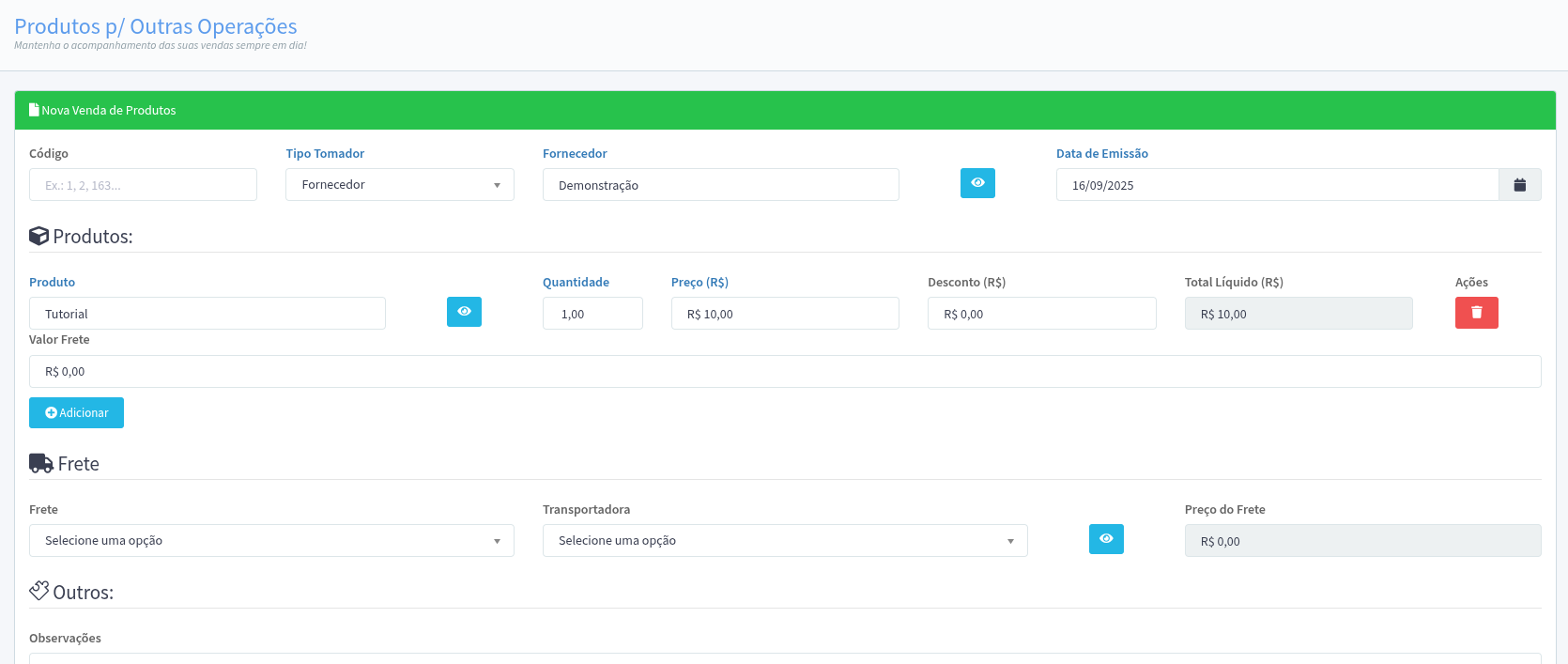Open Transportadora selection dropdown
The image size is (1568, 664).
pyautogui.click(x=784, y=541)
